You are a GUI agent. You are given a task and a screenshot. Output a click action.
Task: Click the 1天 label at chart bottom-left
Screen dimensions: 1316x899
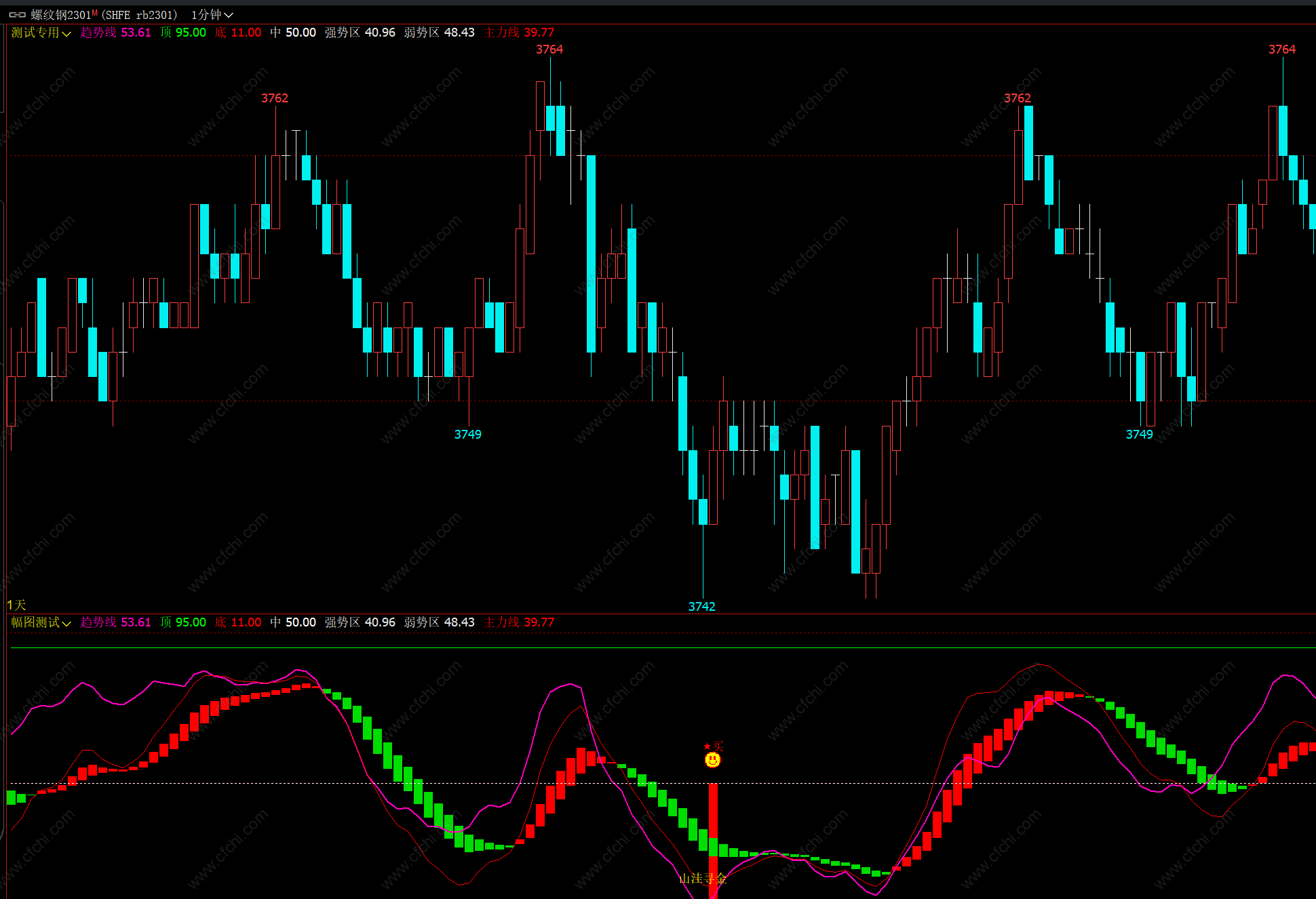[16, 605]
